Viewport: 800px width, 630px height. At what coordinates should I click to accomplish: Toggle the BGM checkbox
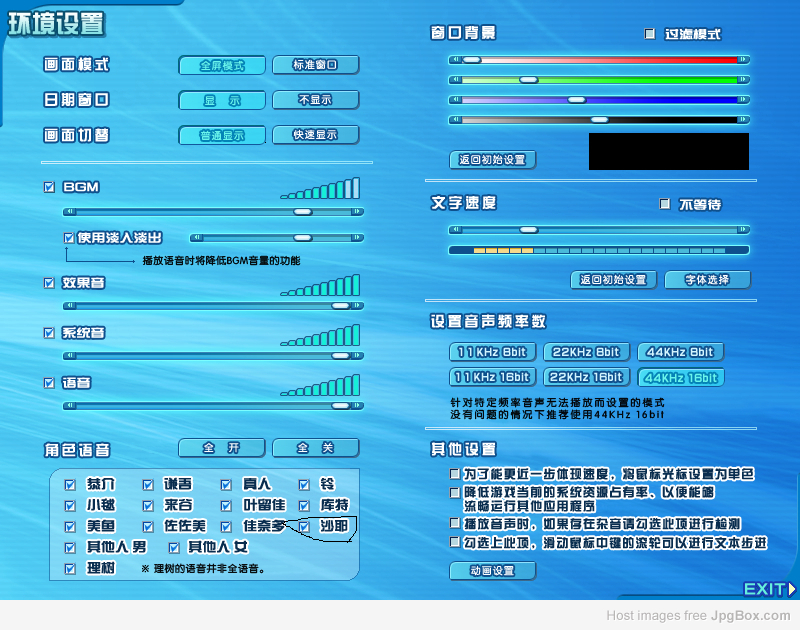click(50, 187)
